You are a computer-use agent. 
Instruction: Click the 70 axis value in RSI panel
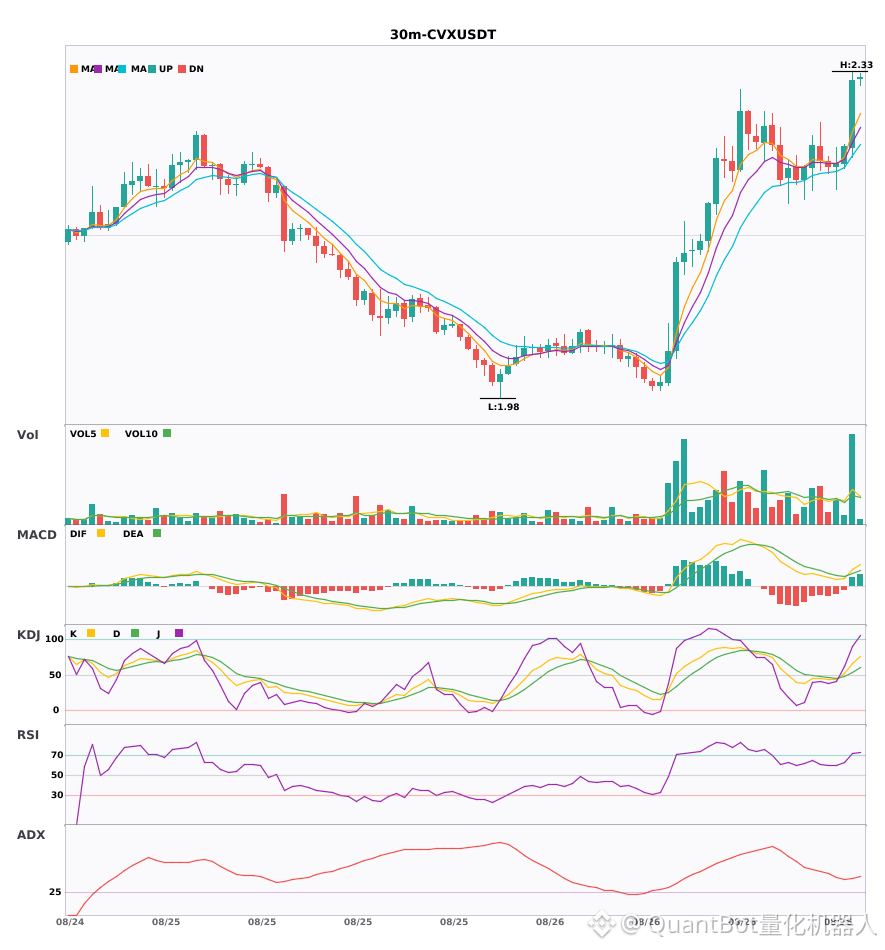pos(57,755)
